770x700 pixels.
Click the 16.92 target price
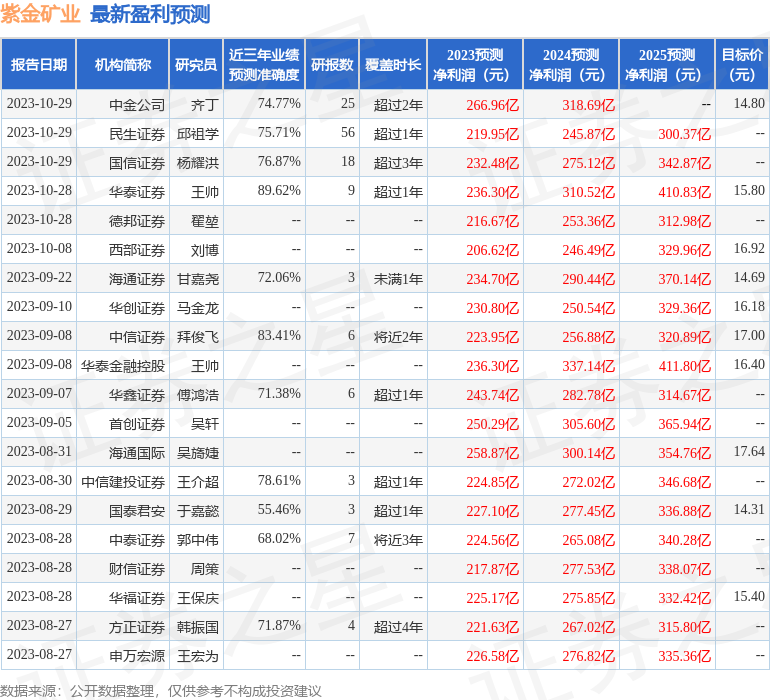[749, 248]
